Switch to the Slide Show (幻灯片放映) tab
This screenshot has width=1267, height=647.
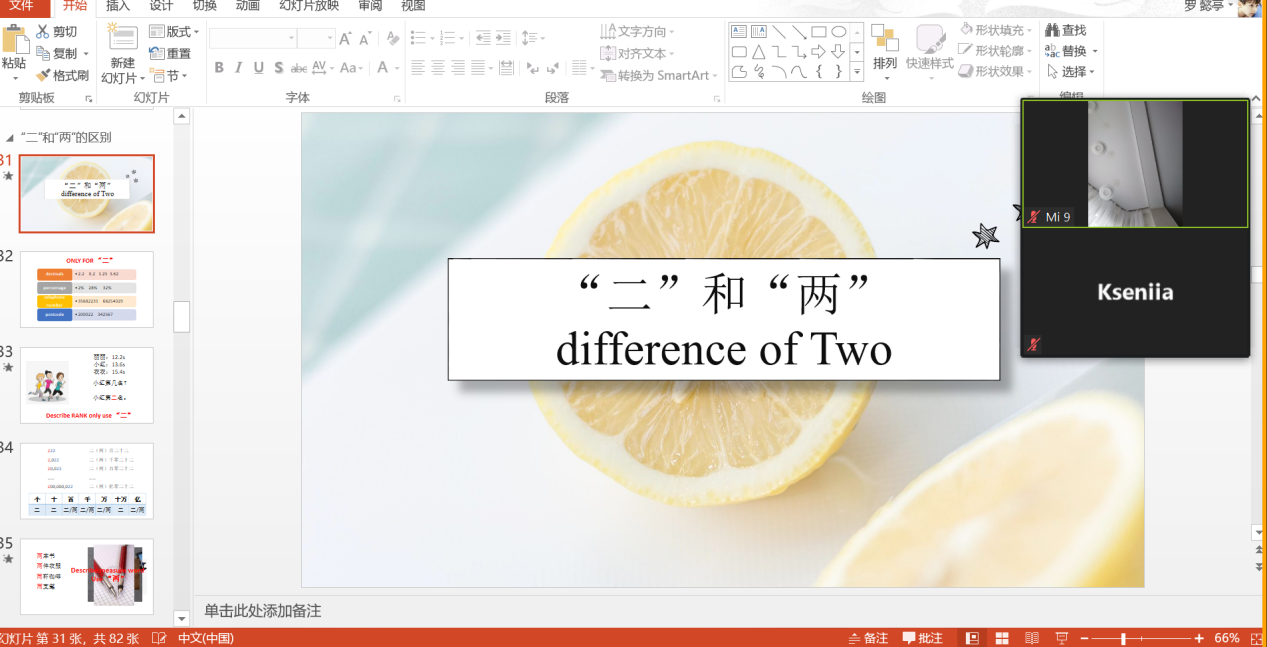click(x=309, y=6)
